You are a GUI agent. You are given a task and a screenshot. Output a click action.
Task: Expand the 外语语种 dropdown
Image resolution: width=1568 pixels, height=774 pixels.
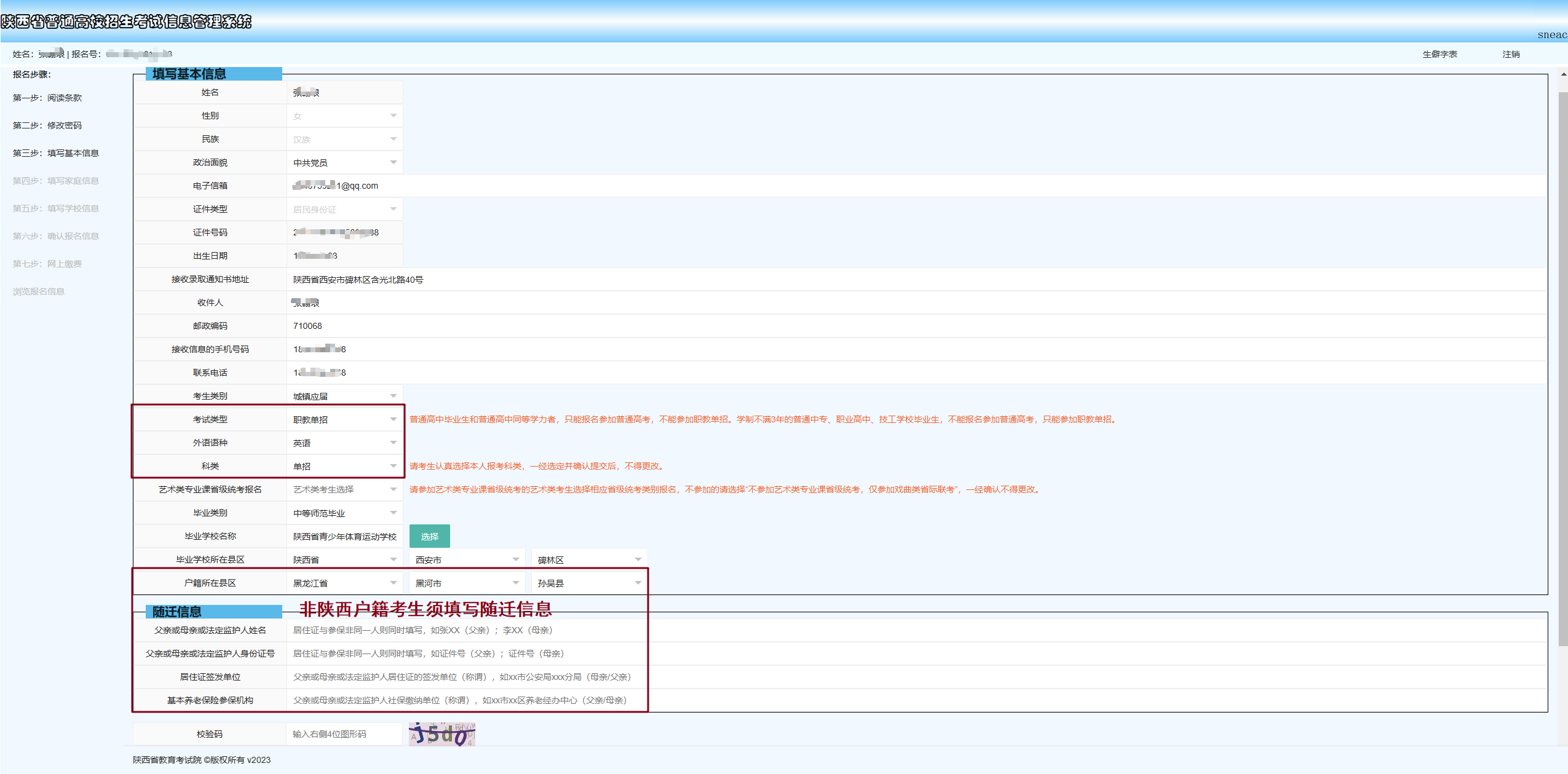(344, 443)
